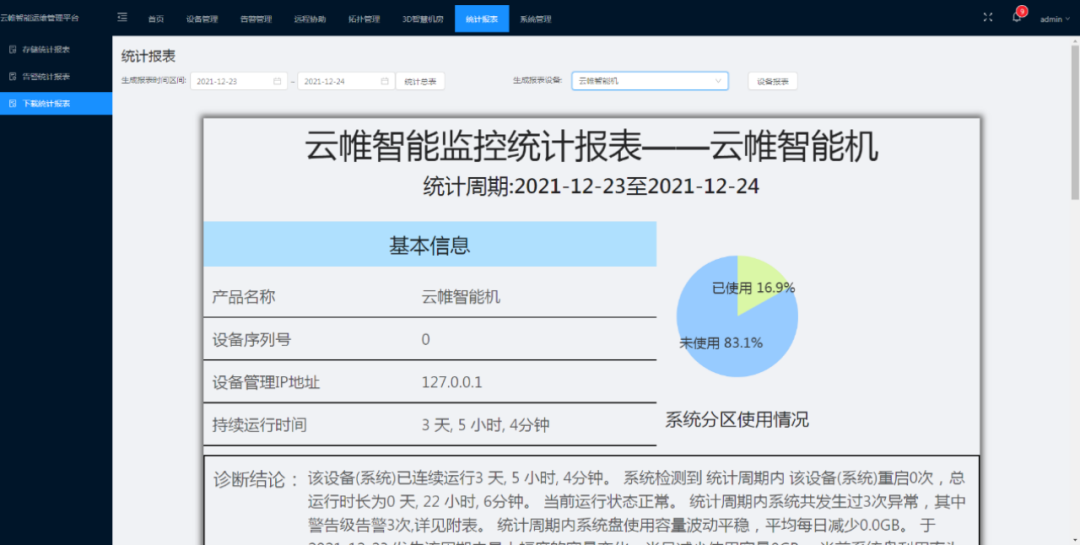Click the red notification badge 9

tap(1022, 12)
